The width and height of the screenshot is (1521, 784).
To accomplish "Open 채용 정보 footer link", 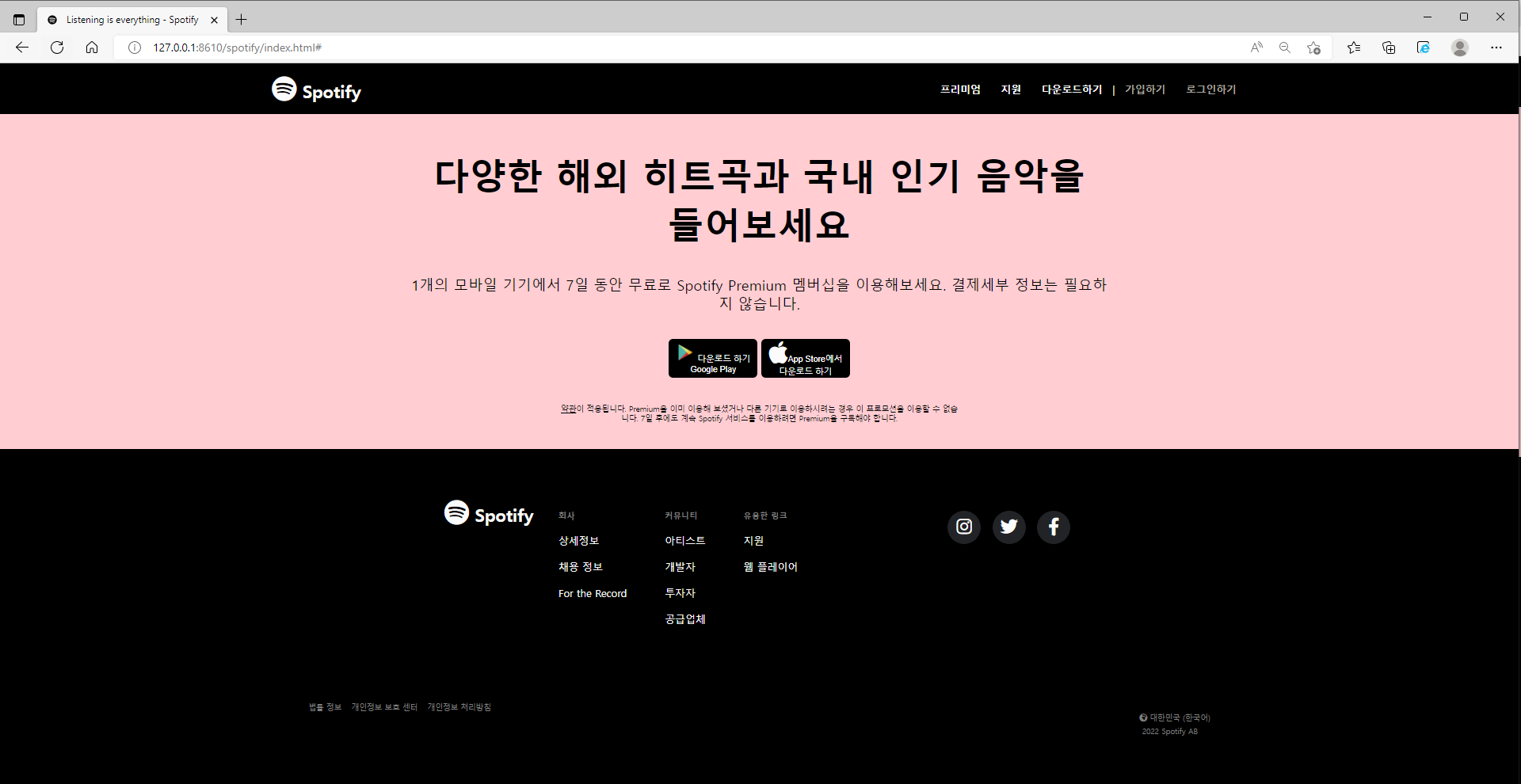I will (x=581, y=567).
